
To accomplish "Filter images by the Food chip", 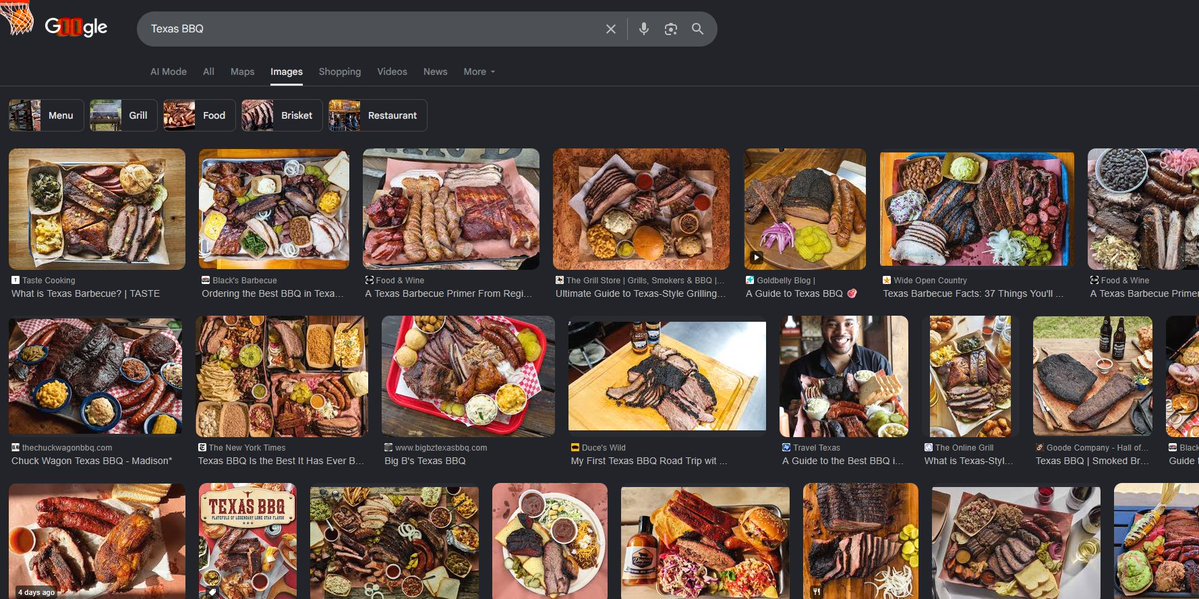I will click(200, 116).
